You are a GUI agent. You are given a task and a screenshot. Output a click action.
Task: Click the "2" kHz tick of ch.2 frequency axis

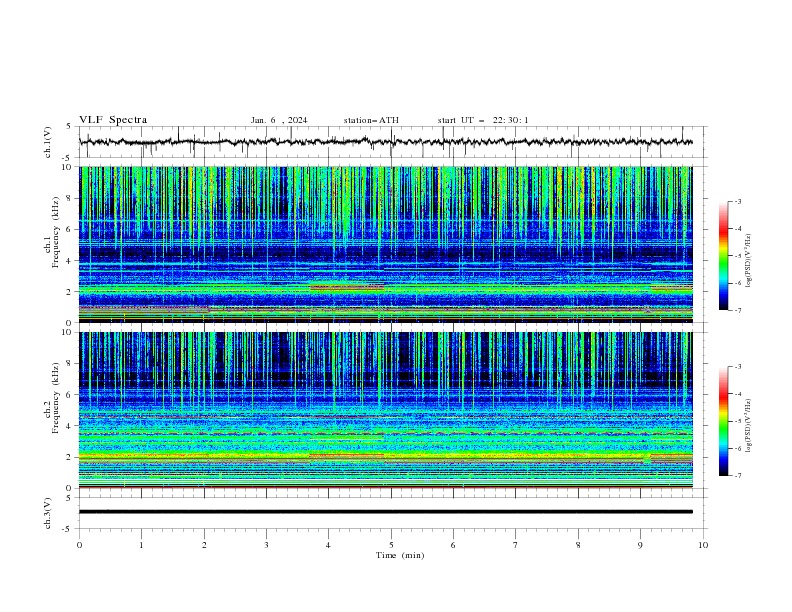click(70, 457)
